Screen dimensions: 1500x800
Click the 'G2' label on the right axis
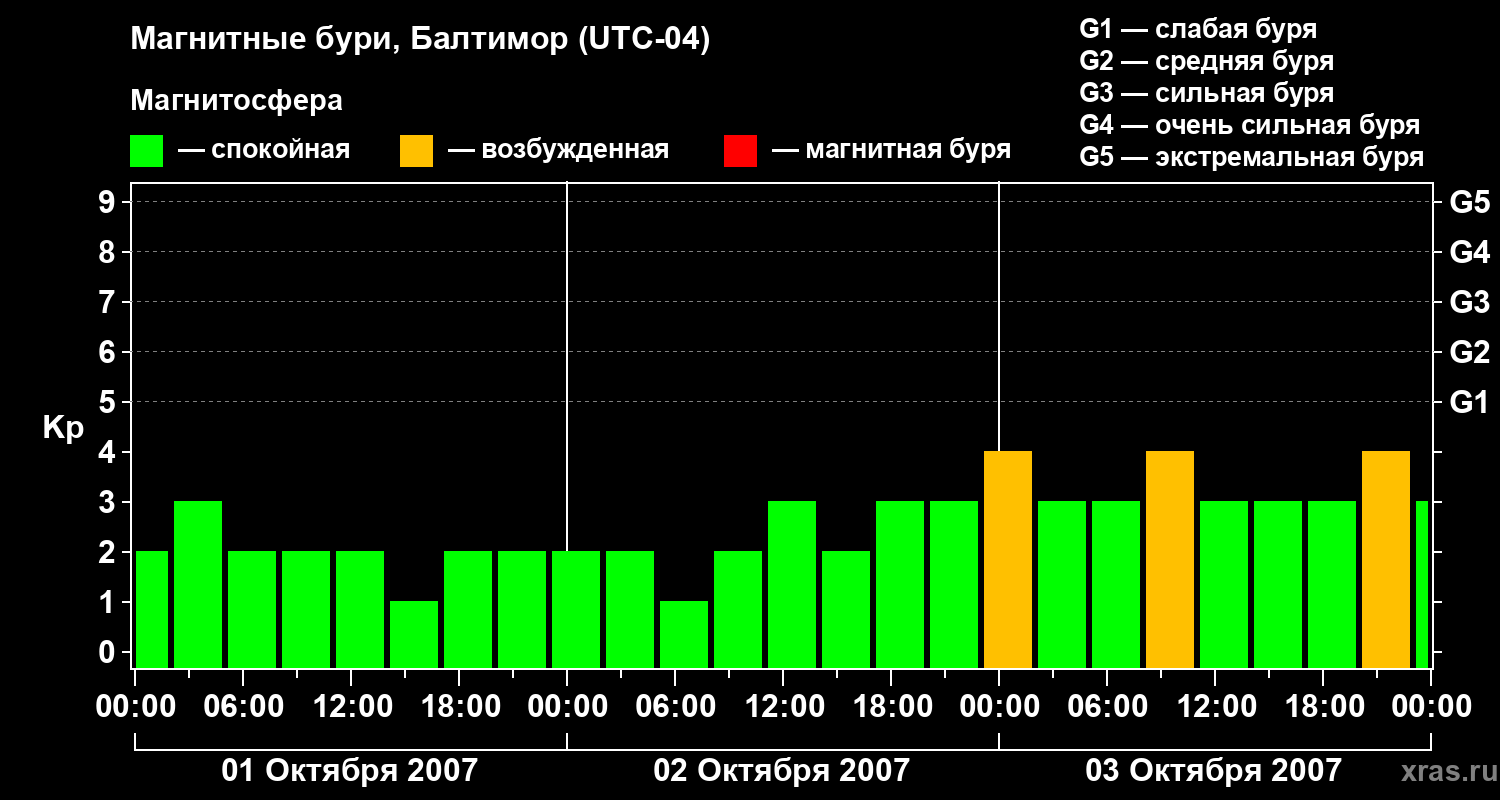(x=1469, y=352)
